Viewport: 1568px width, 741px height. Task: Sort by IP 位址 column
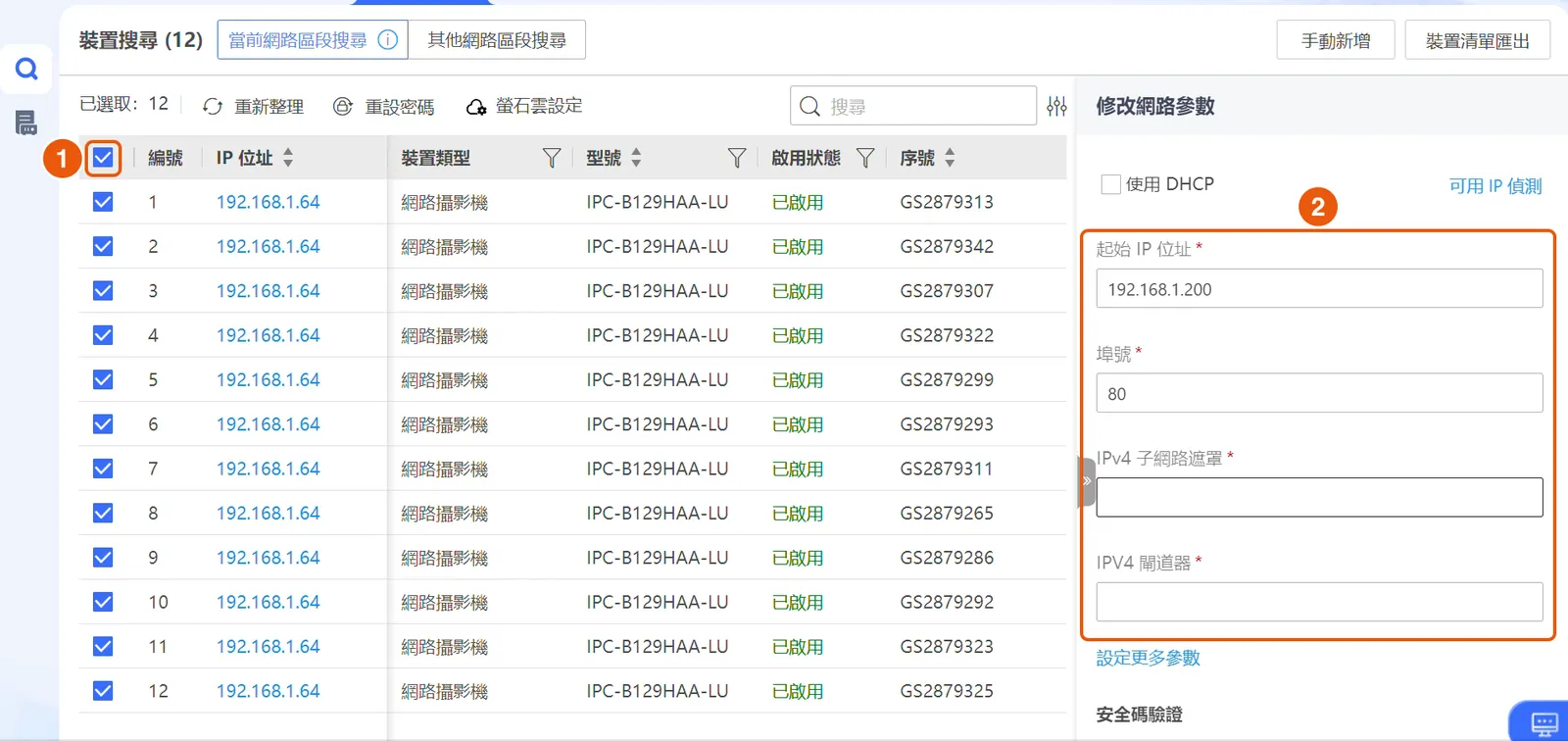tap(288, 158)
